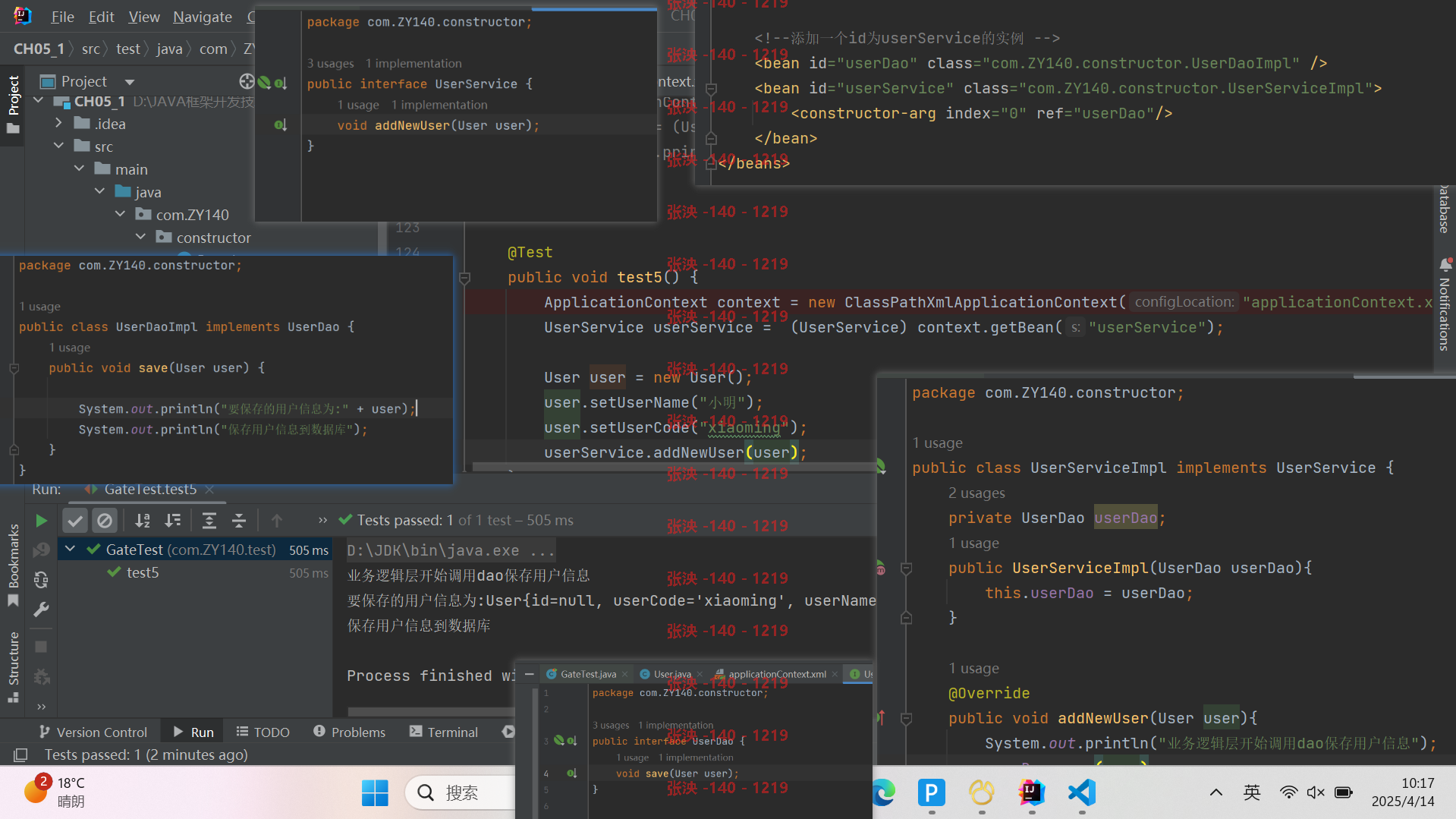1456x819 pixels.
Task: Collapse GateTest node in test results
Action: click(x=71, y=549)
